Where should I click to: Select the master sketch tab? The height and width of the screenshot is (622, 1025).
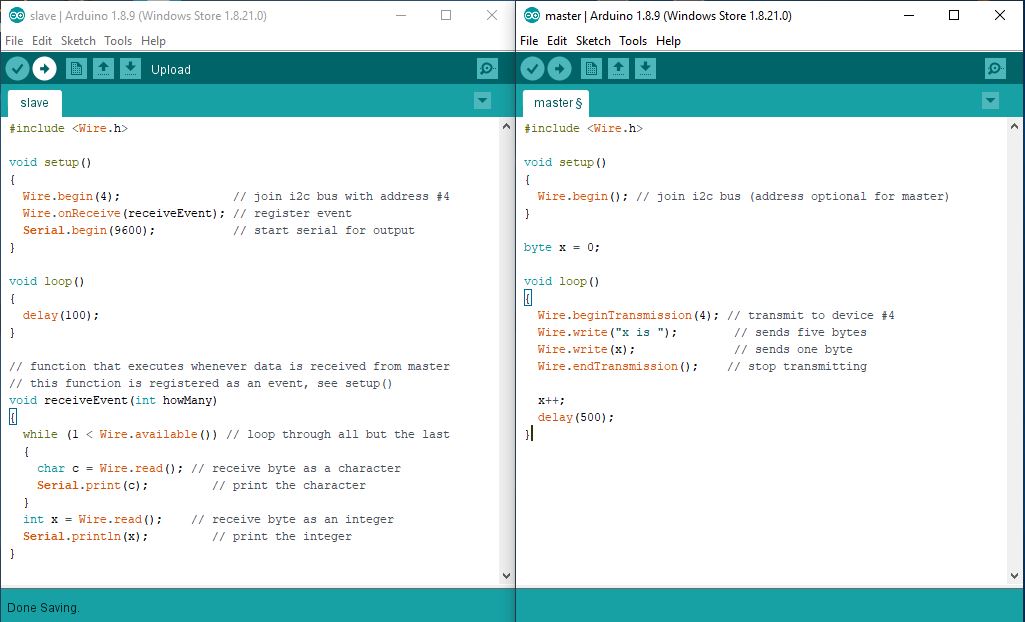(556, 103)
